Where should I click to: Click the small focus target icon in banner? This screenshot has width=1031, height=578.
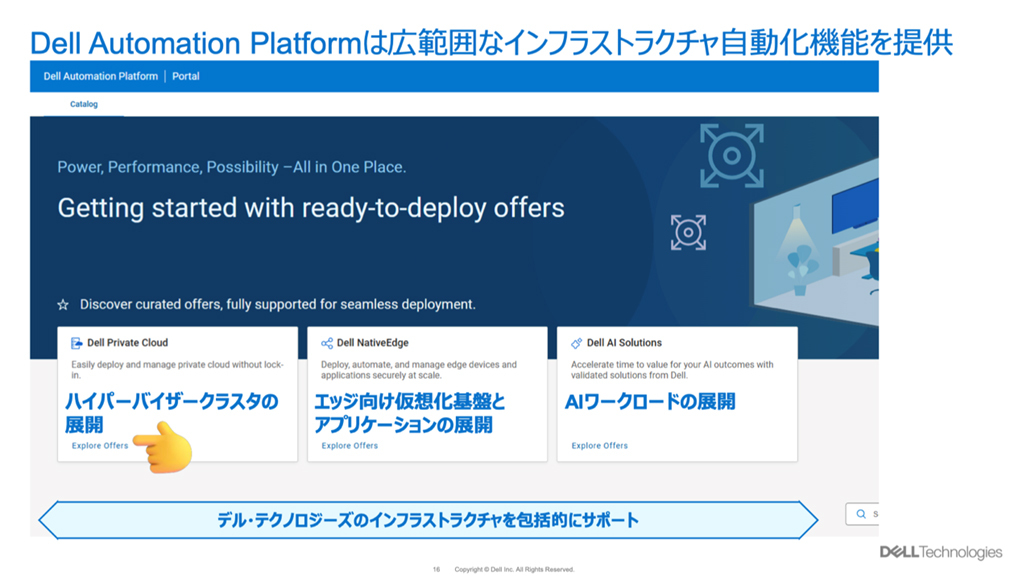tap(688, 232)
